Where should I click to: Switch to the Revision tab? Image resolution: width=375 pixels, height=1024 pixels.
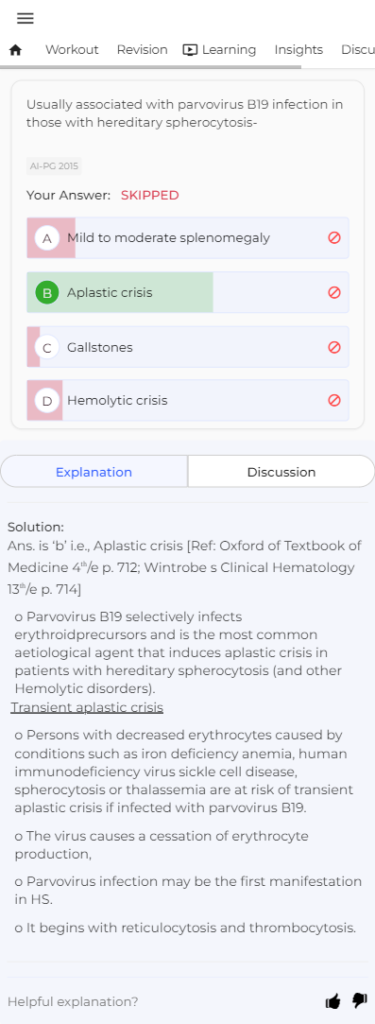[142, 50]
